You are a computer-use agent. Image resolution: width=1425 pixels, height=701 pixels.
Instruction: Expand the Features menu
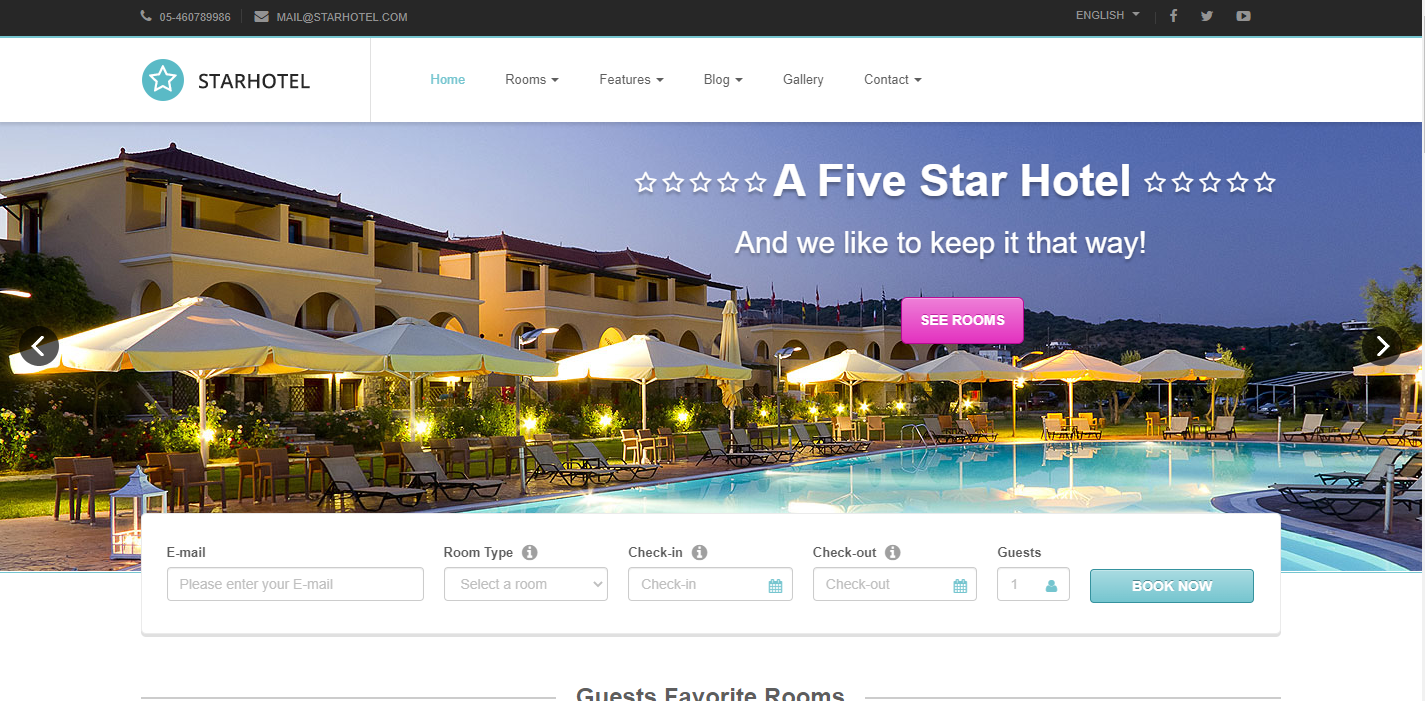pyautogui.click(x=631, y=80)
